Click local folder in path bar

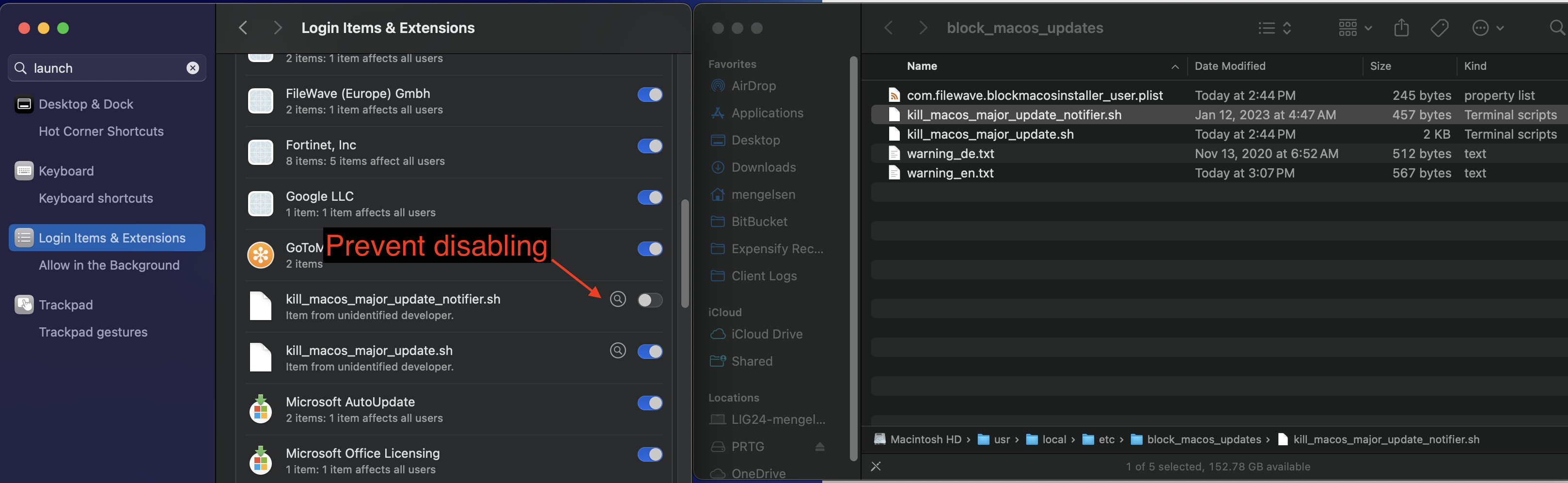pos(1046,440)
